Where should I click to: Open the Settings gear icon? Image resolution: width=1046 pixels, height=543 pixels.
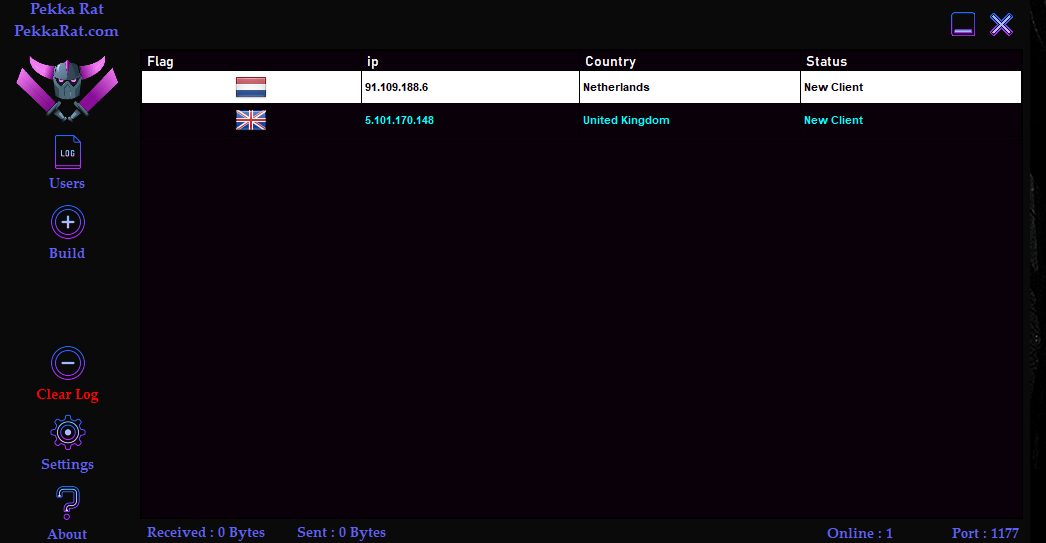point(67,433)
